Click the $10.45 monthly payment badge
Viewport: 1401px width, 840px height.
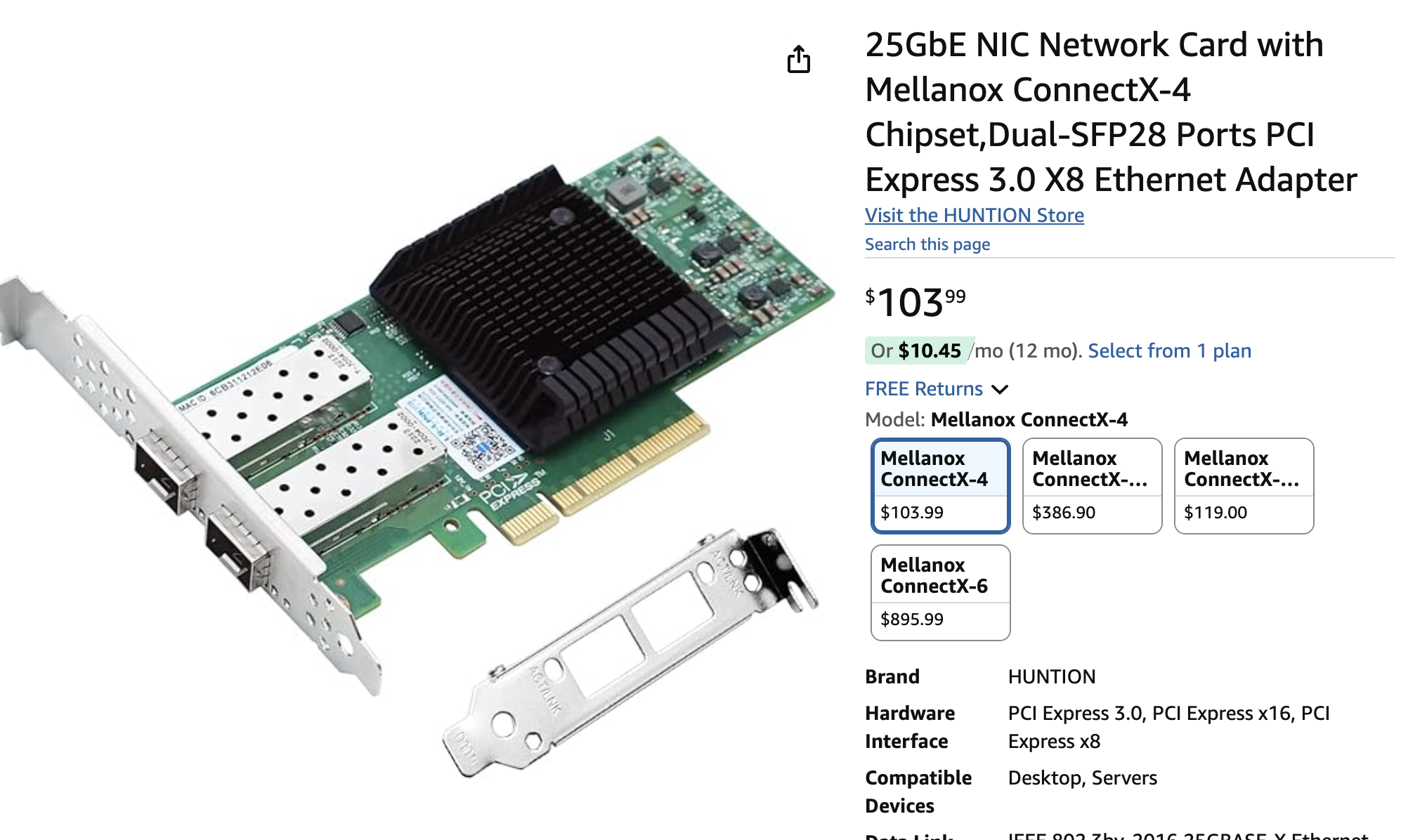(919, 350)
